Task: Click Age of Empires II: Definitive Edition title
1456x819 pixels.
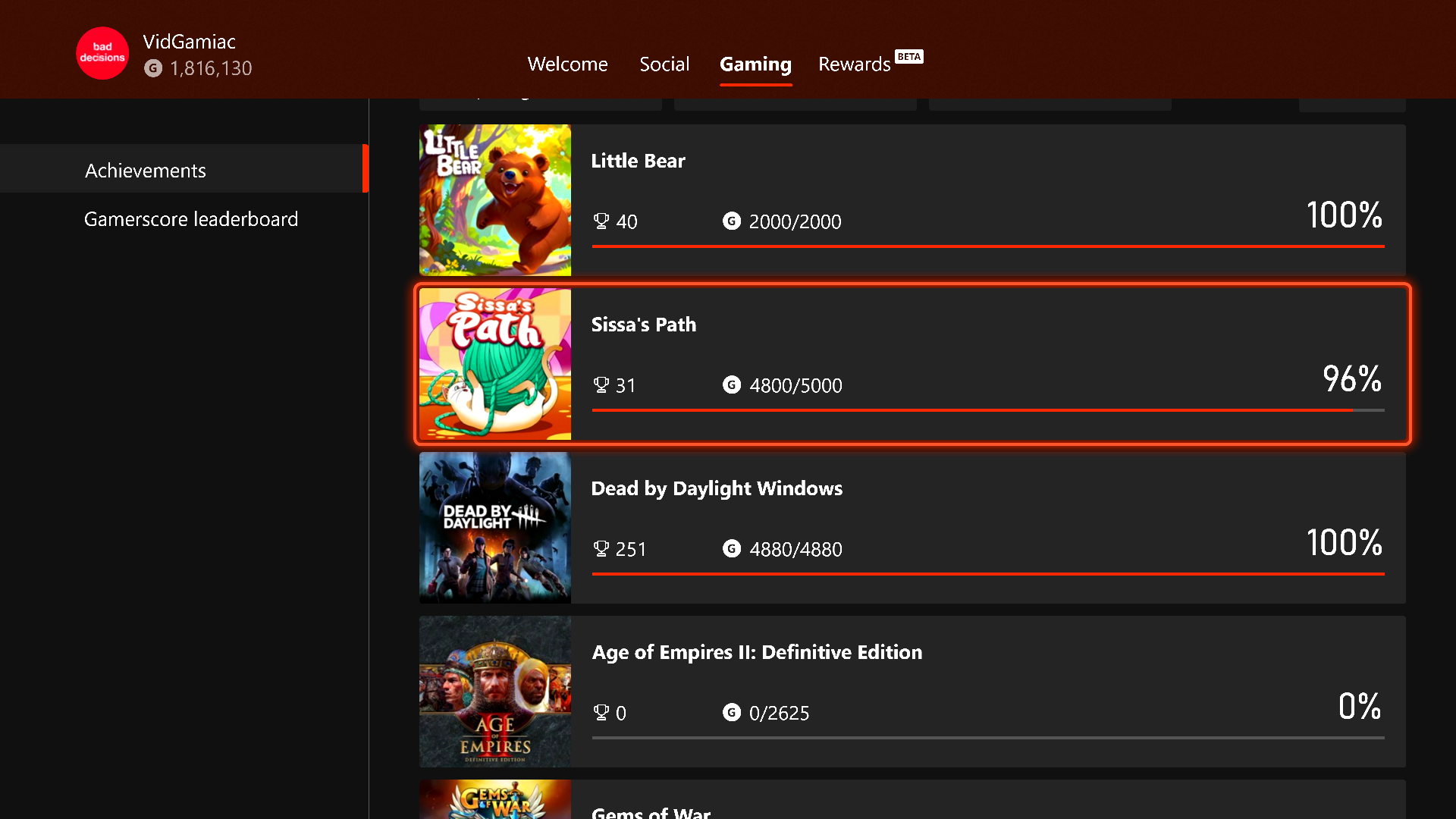Action: (757, 652)
